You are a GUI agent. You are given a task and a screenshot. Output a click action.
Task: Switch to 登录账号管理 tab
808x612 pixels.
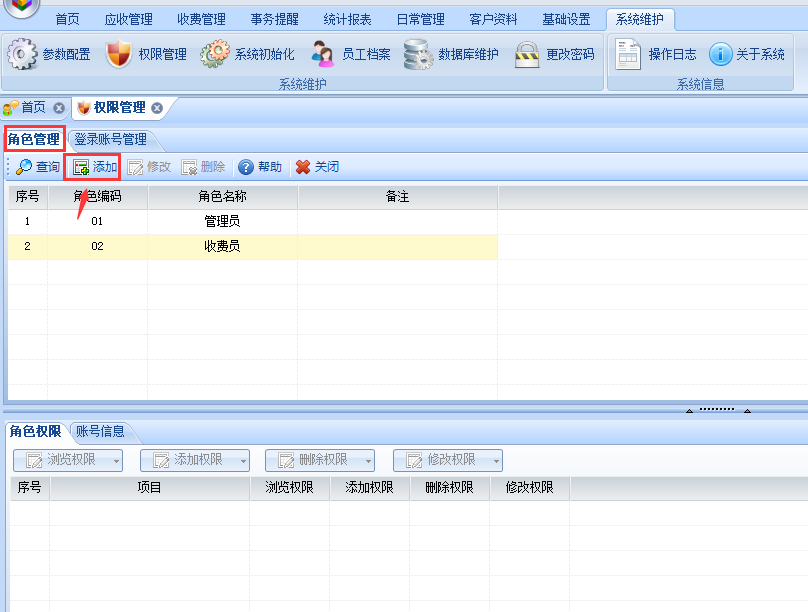[x=110, y=139]
